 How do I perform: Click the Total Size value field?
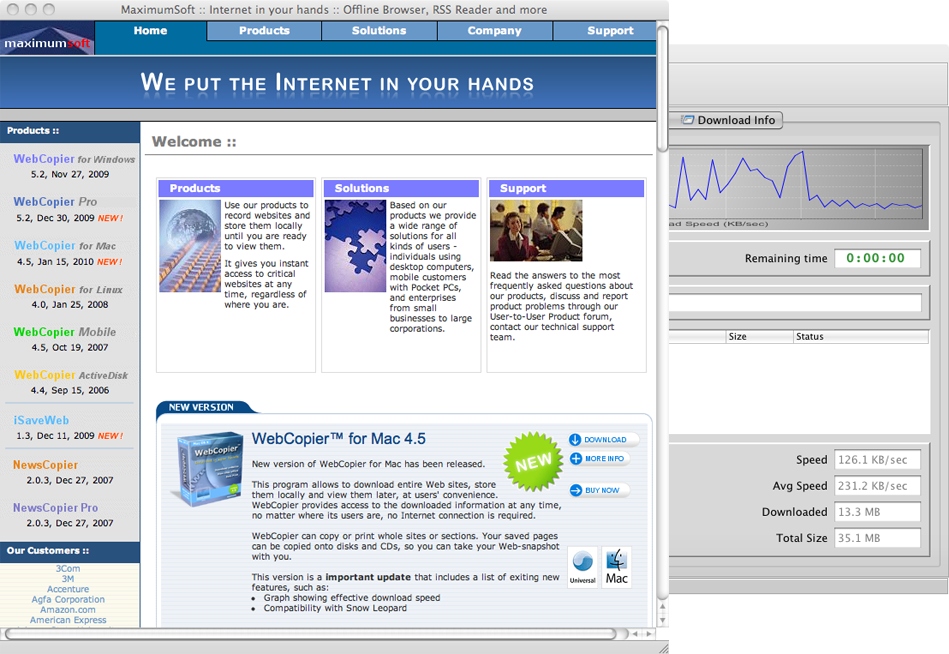pyautogui.click(x=878, y=538)
